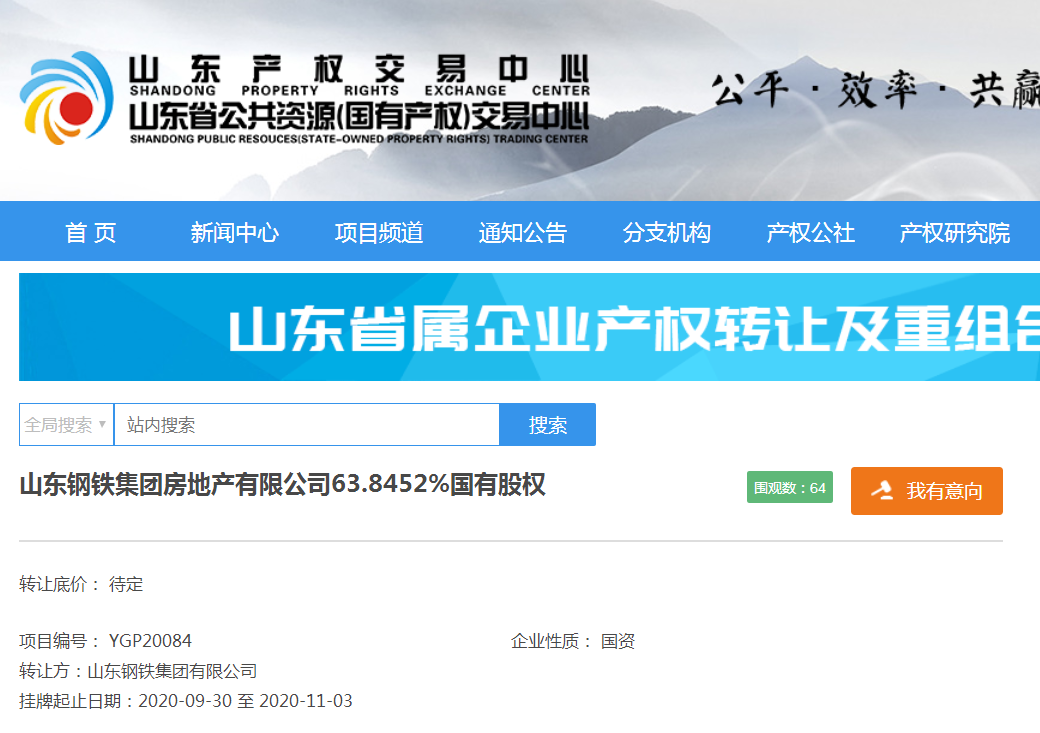This screenshot has width=1040, height=733.
Task: Select 分支机构 in the navigation bar
Action: 667,233
